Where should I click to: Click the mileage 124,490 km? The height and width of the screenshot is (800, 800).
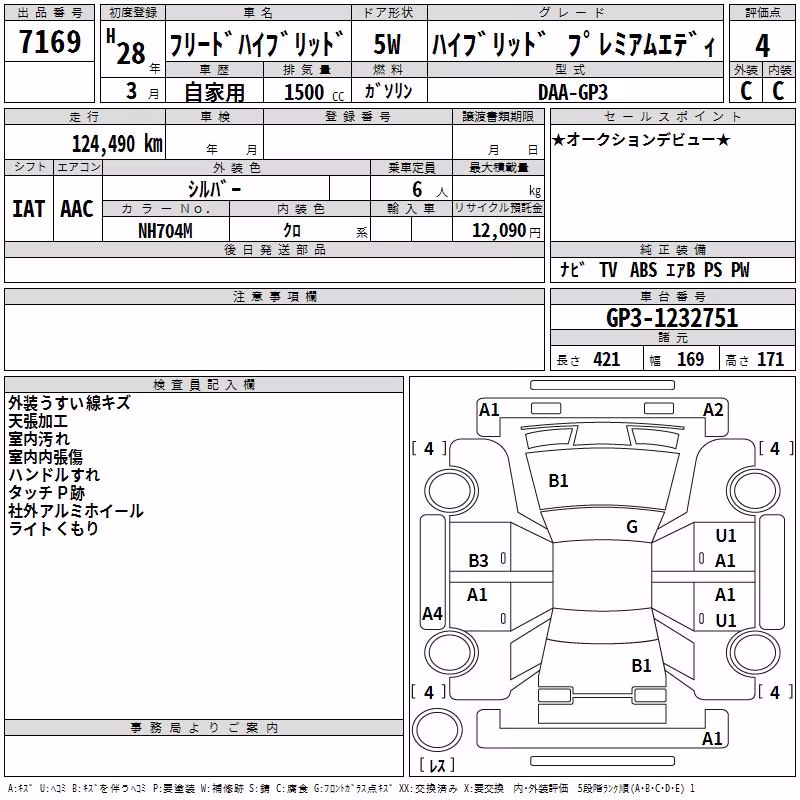click(x=117, y=144)
